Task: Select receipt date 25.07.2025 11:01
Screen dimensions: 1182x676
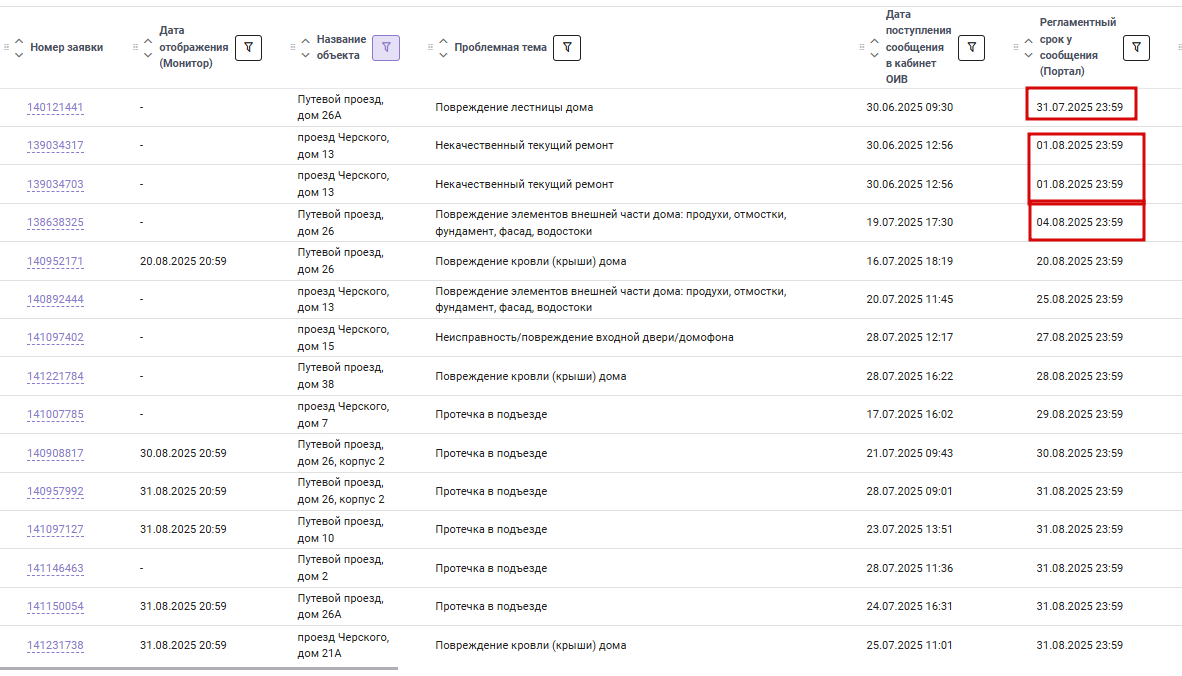Action: [x=910, y=645]
